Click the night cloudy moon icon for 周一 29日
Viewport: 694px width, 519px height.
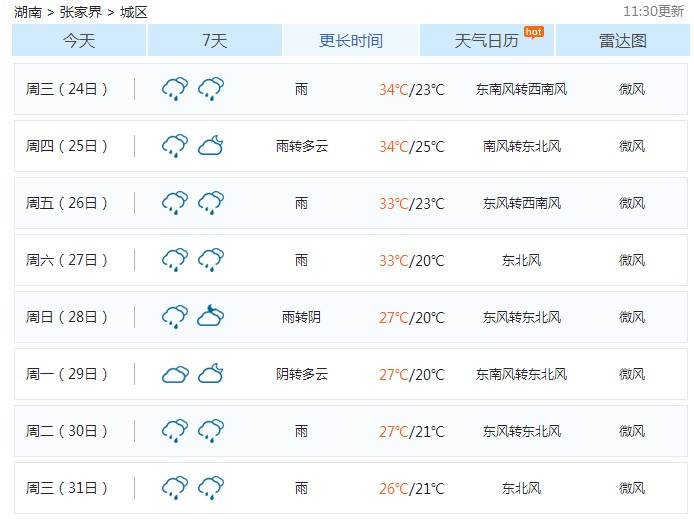pyautogui.click(x=211, y=373)
